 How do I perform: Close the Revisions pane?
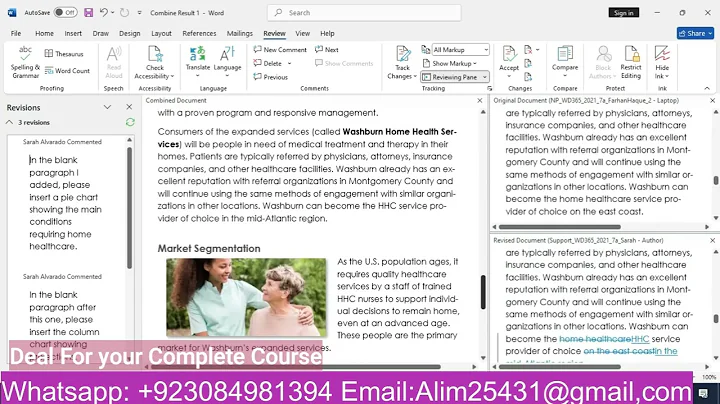click(129, 107)
